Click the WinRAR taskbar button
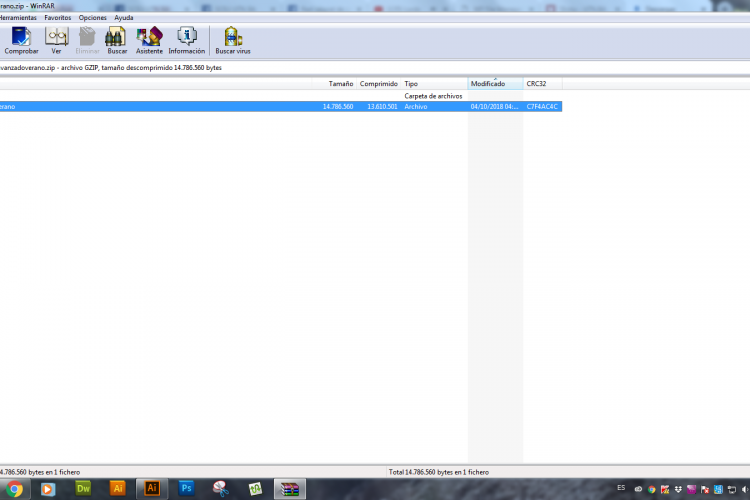Image resolution: width=750 pixels, height=500 pixels. (290, 488)
